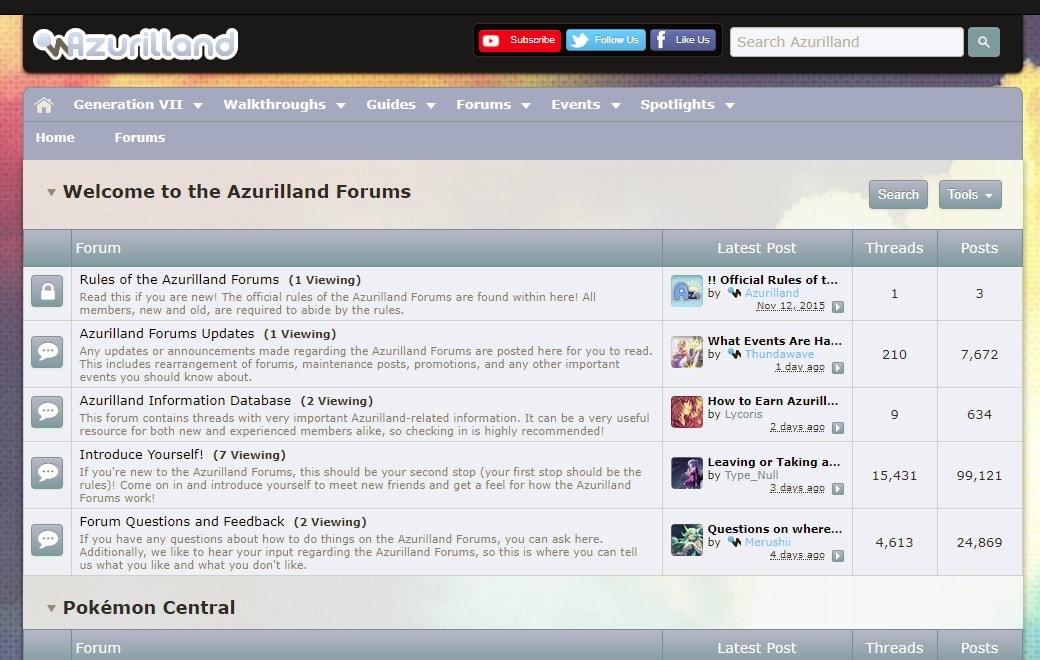
Task: Open user profile Merushii
Action: click(x=767, y=542)
